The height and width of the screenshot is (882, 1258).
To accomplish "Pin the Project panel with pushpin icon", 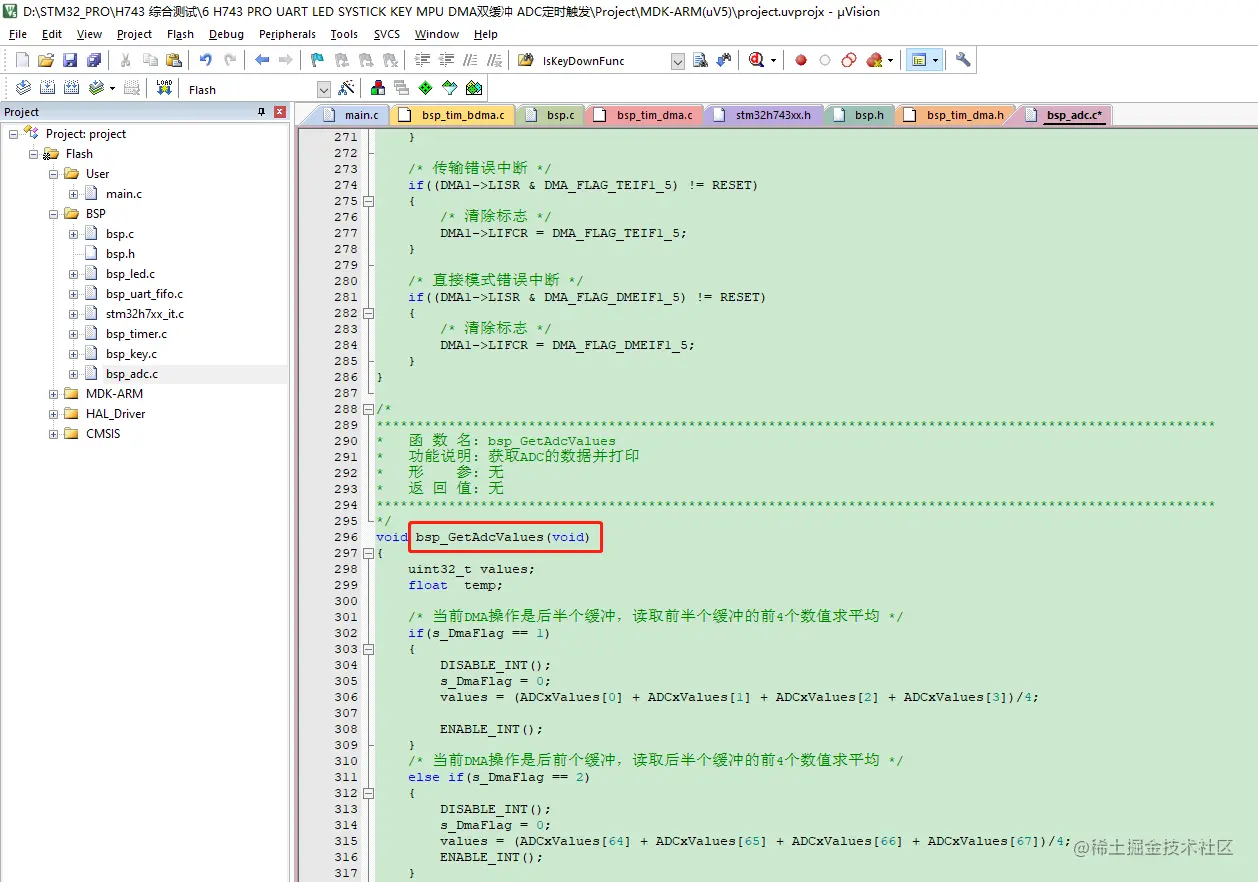I will 262,112.
